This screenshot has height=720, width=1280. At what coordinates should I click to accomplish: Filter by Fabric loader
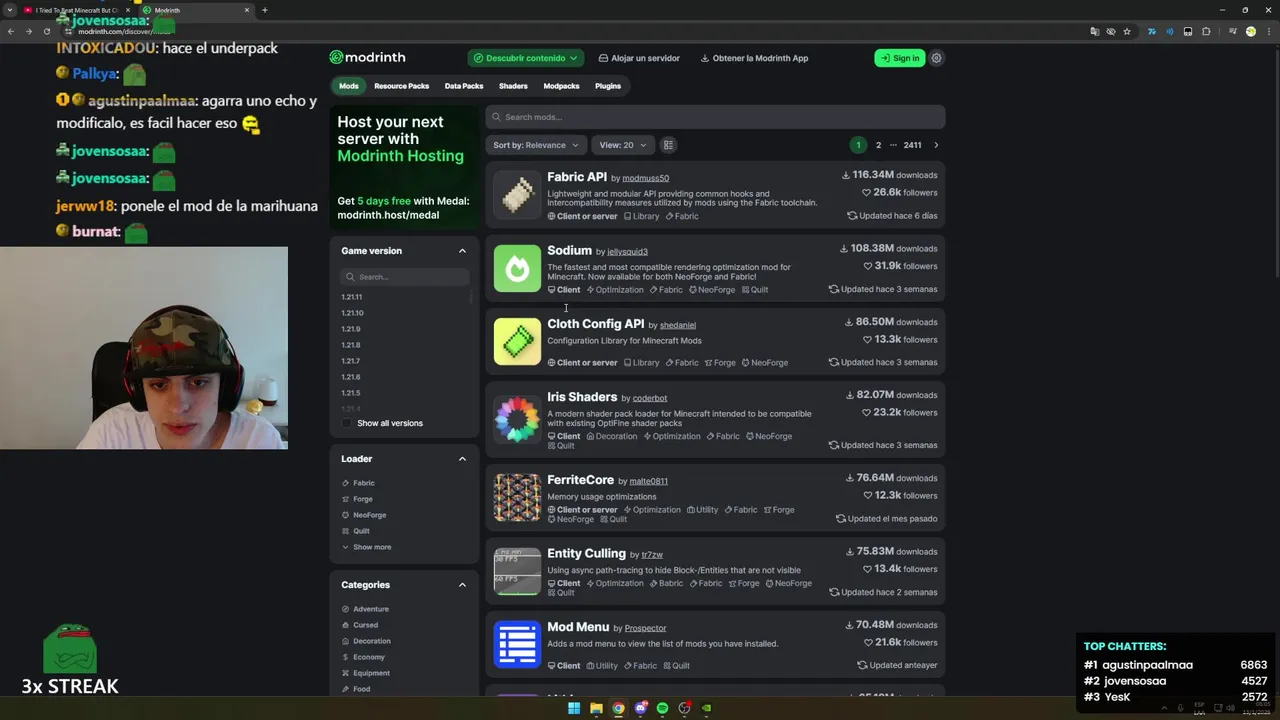tap(358, 483)
